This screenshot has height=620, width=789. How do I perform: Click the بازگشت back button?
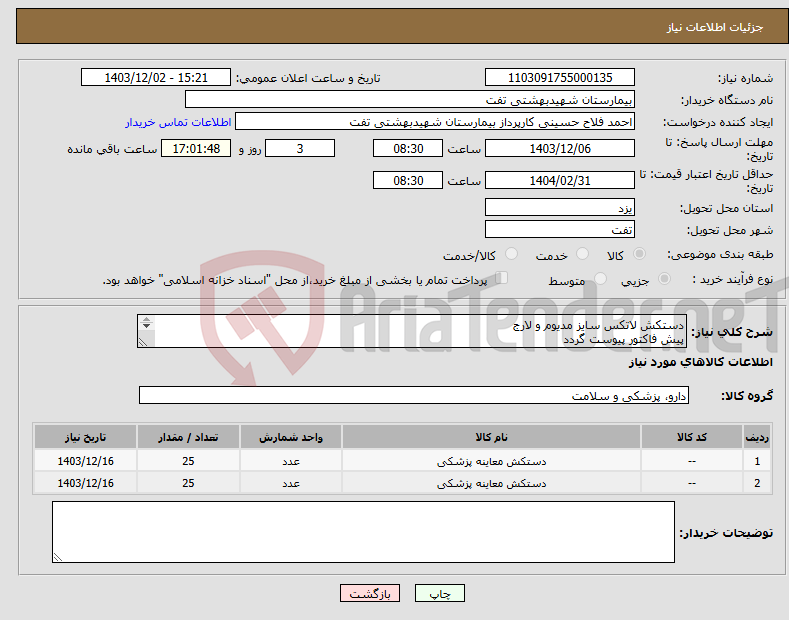tap(370, 593)
